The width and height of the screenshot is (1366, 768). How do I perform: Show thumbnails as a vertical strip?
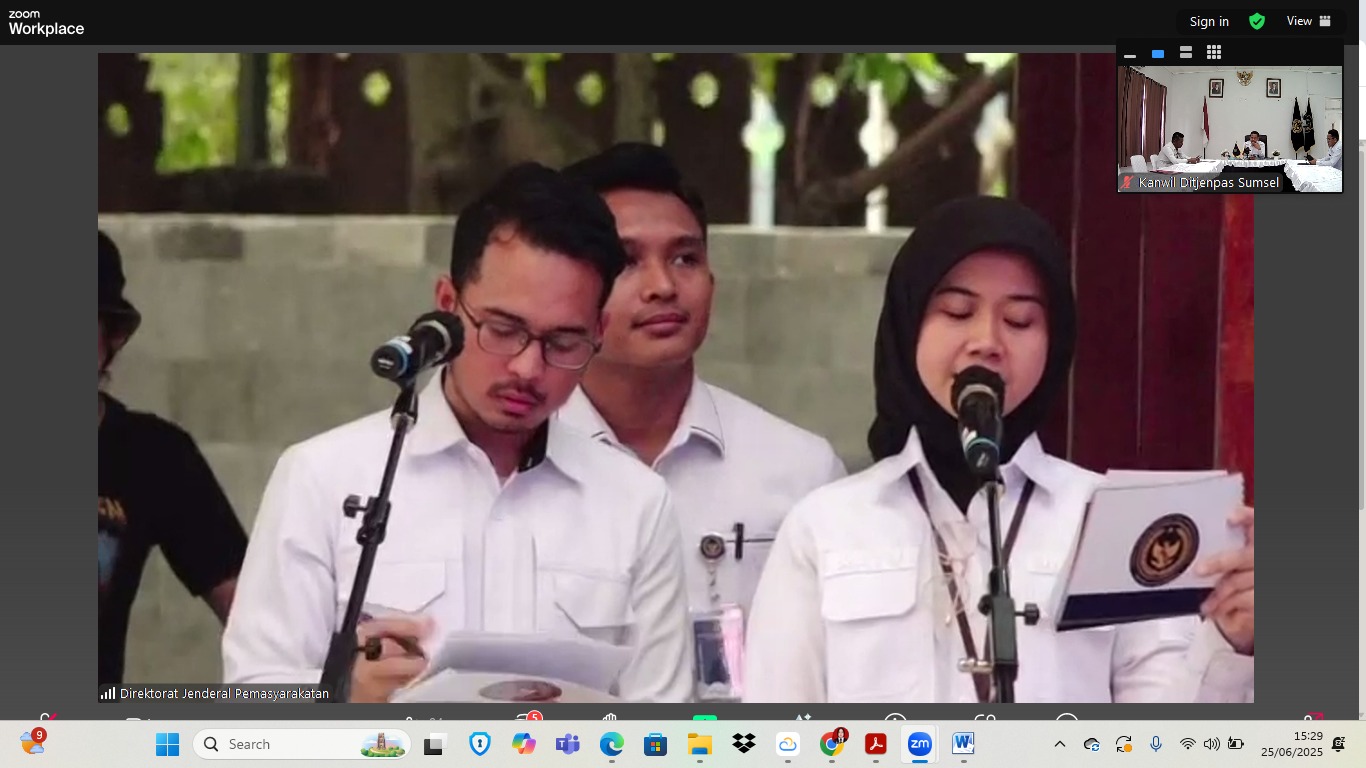point(1186,53)
